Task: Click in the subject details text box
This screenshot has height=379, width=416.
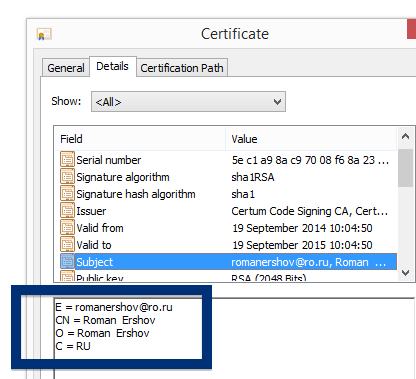Action: tap(233, 338)
